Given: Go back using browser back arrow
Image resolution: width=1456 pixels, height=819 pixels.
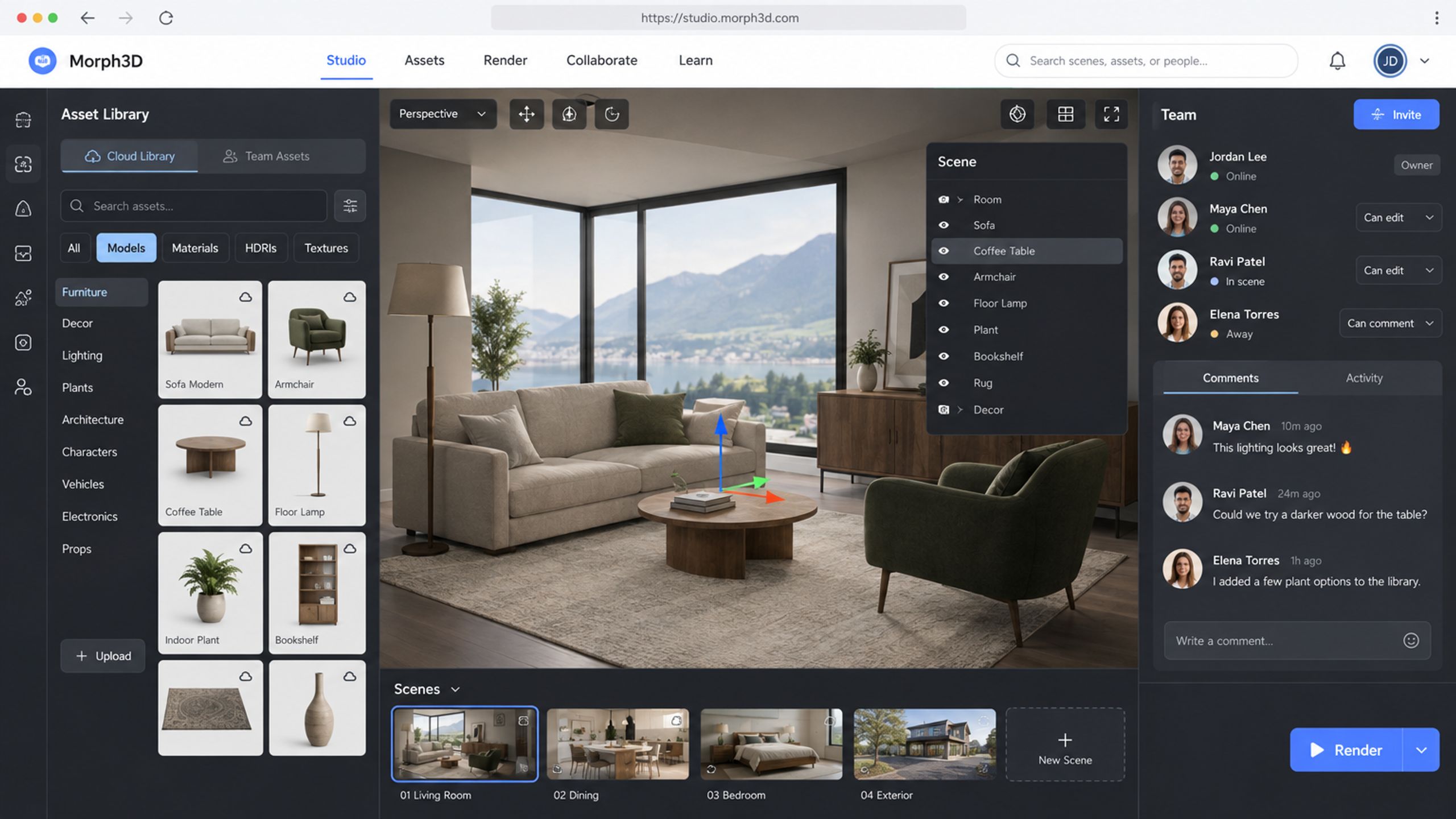Looking at the screenshot, I should click(x=87, y=18).
